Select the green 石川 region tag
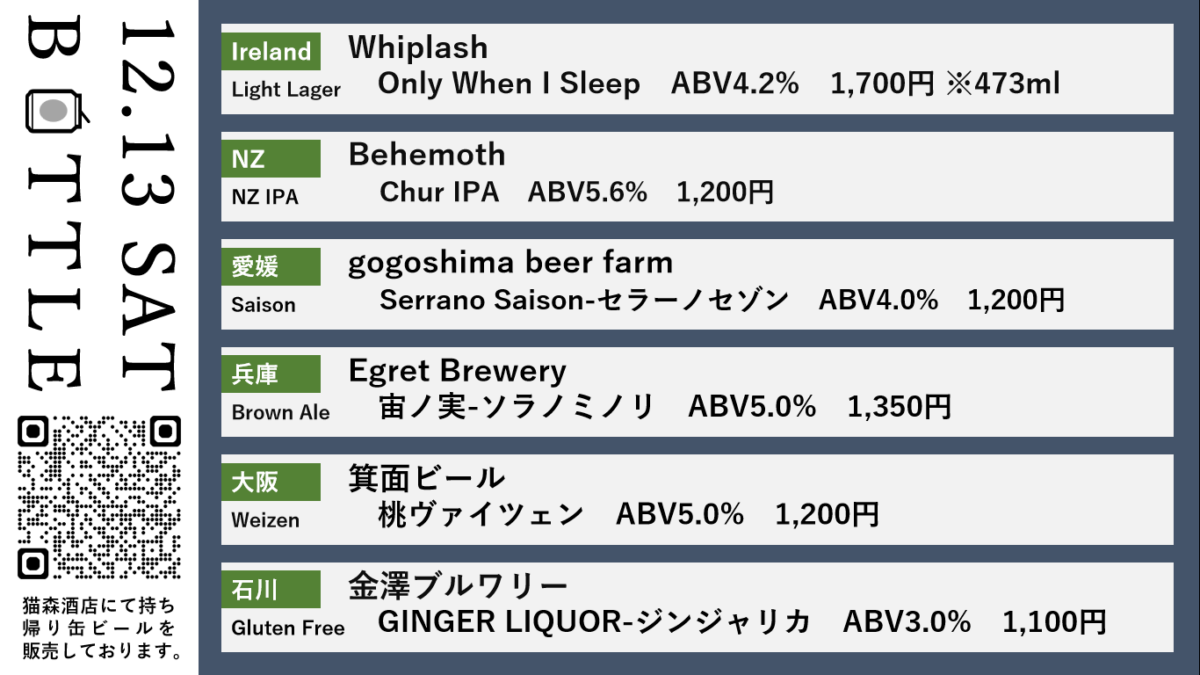 [270, 591]
